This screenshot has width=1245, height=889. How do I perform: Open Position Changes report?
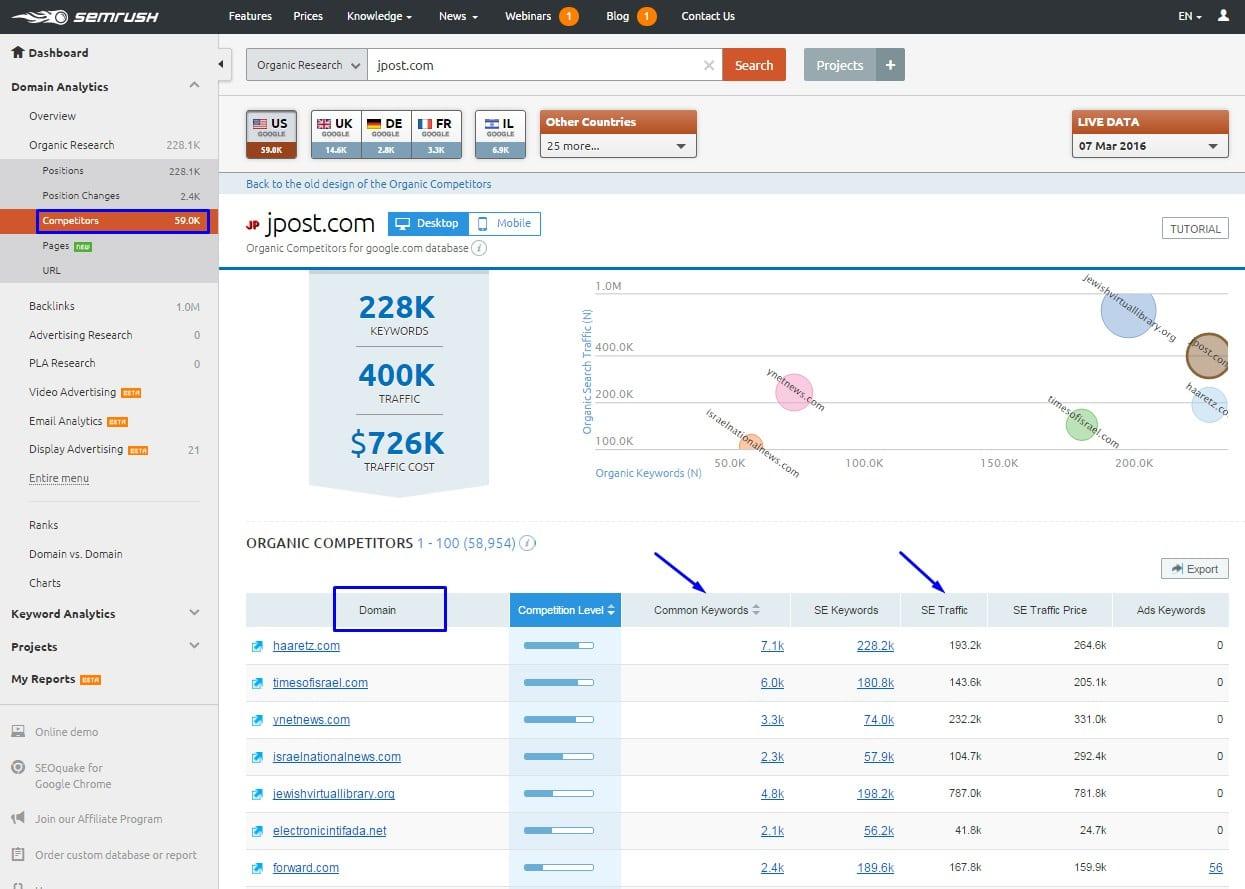[x=81, y=196]
